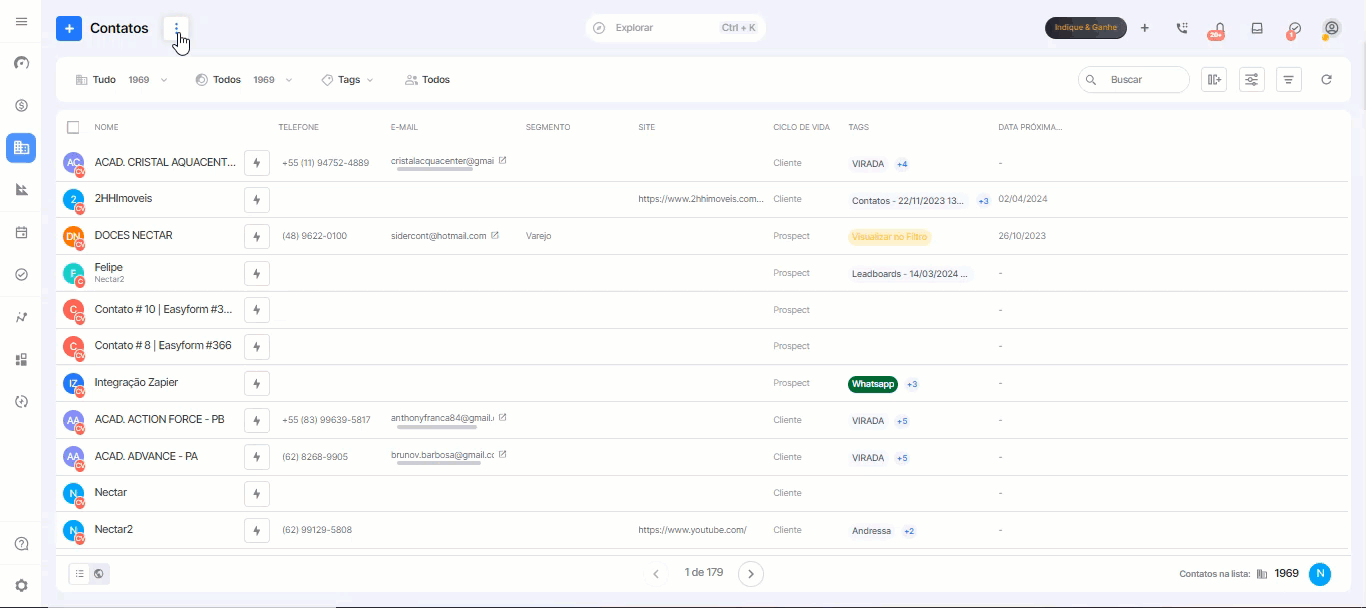
Task: Toggle the hamburger menu in the sidebar
Action: pos(21,21)
